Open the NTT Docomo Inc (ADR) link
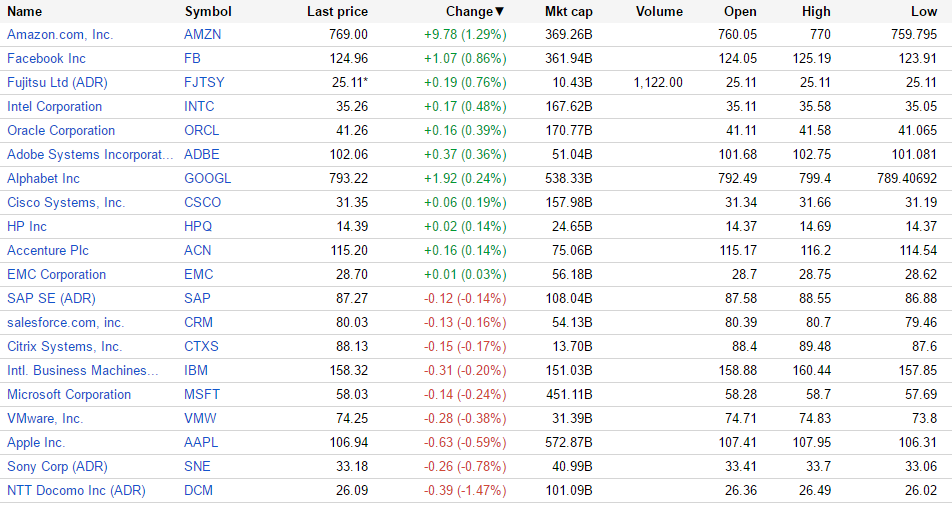The width and height of the screenshot is (952, 506). coord(76,490)
